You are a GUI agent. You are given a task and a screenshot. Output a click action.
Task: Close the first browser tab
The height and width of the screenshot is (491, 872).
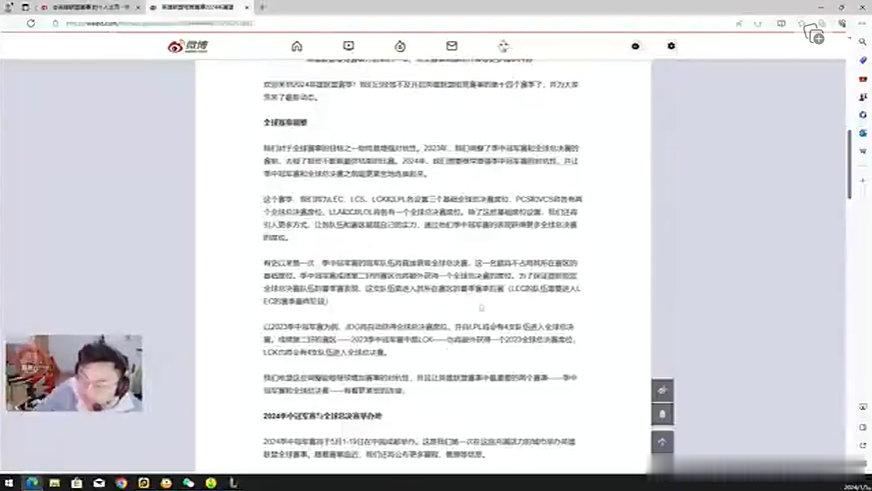(138, 7)
